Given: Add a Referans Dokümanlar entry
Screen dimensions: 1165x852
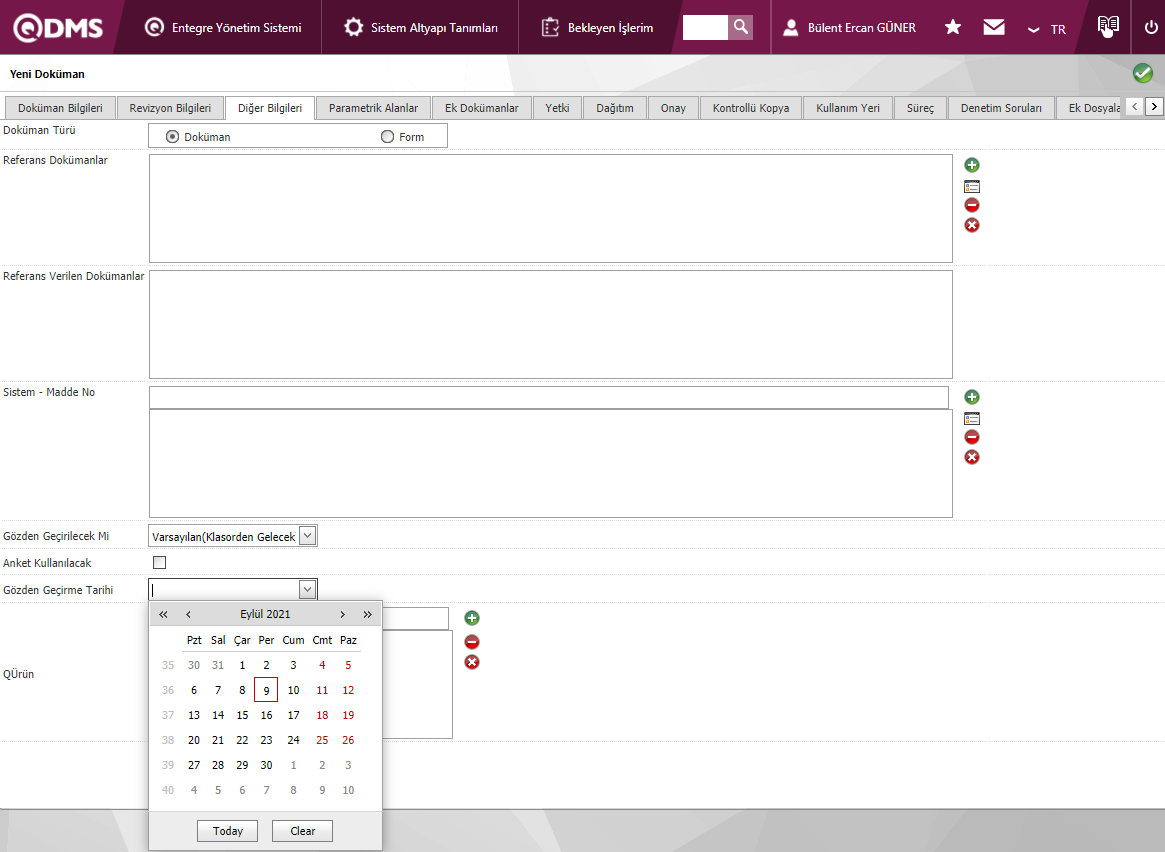Looking at the screenshot, I should [972, 165].
